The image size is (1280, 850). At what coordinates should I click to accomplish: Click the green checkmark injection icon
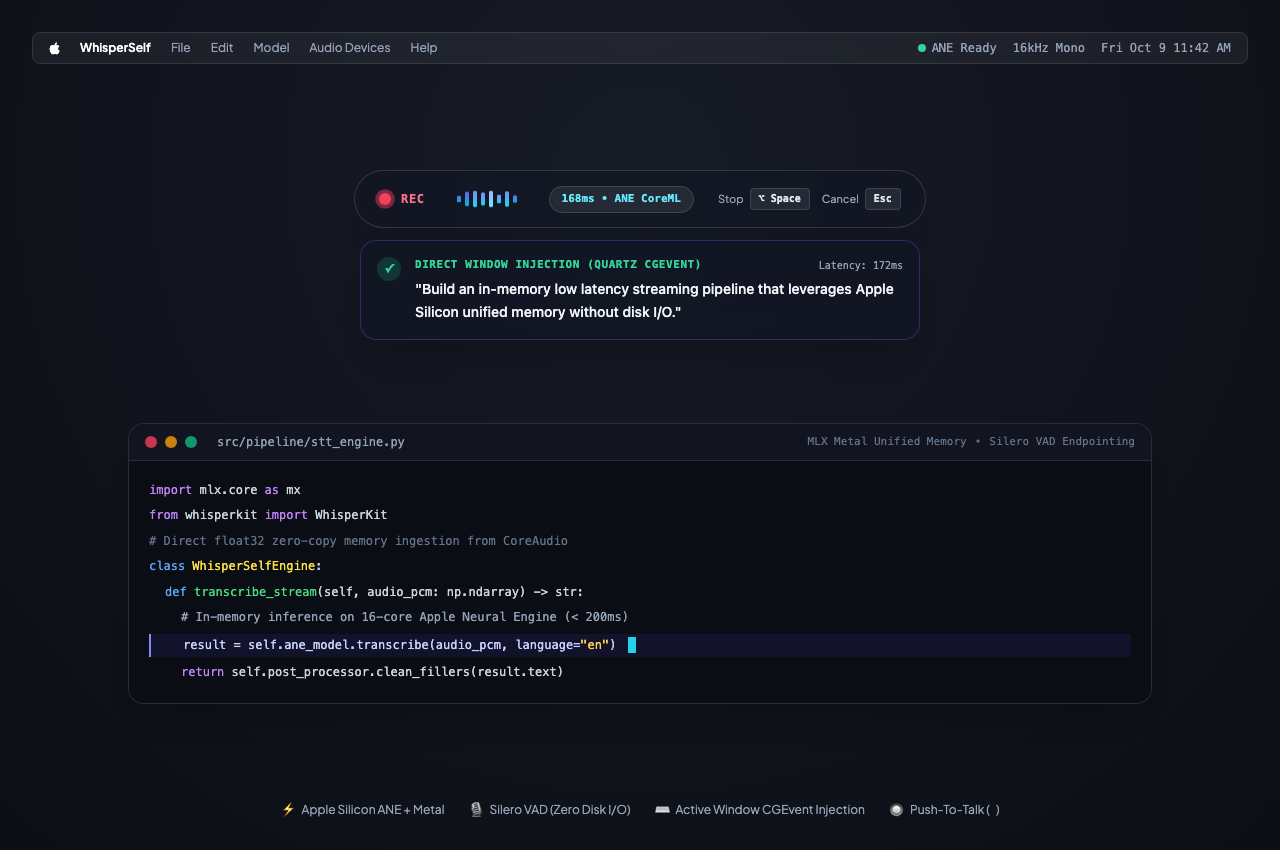point(389,269)
